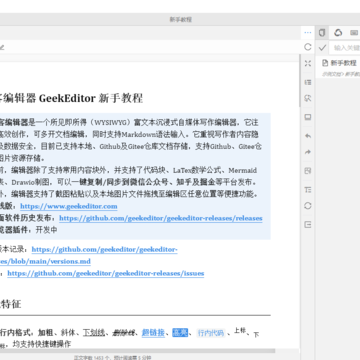The height and width of the screenshot is (360, 360).
Task: Click the 下划线 underlined sample text
Action: 94,333
